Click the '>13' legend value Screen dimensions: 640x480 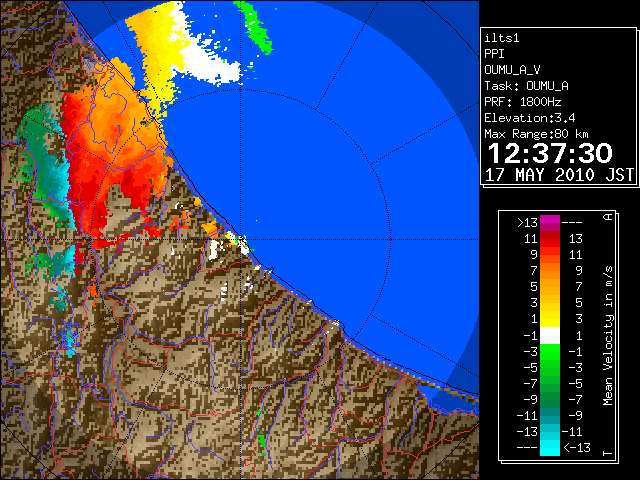point(528,223)
